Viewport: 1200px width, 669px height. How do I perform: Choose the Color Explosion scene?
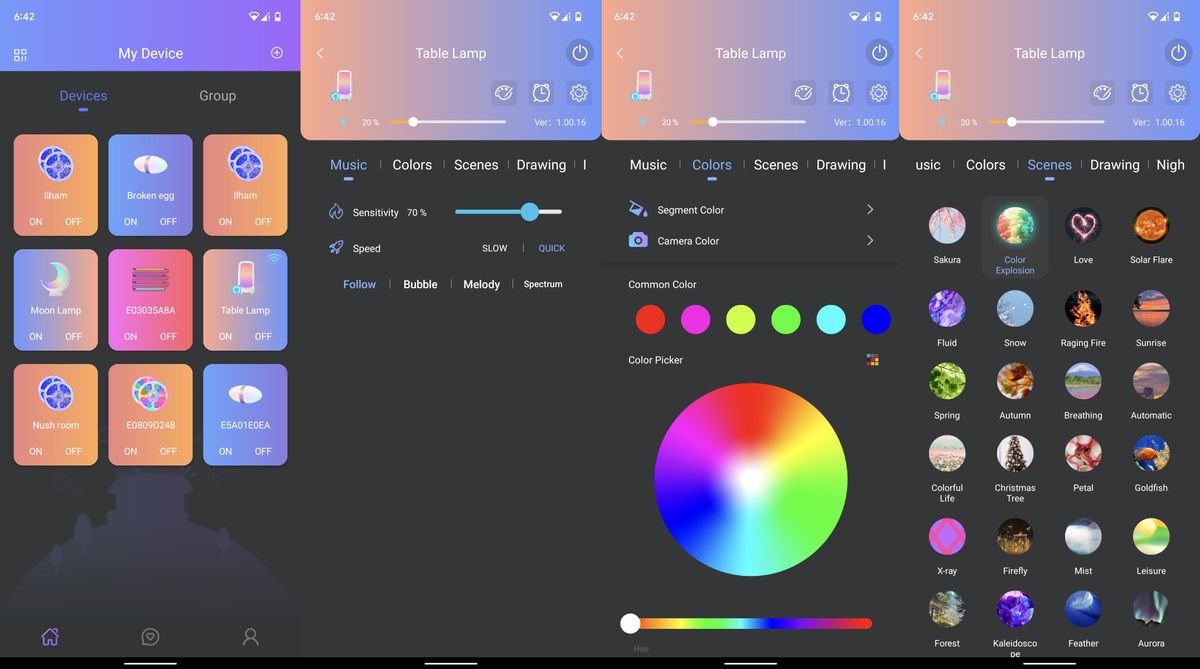point(1015,236)
